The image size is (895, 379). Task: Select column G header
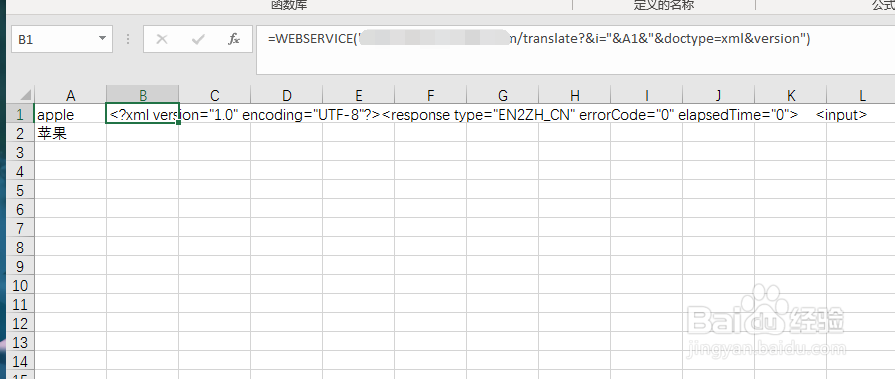click(x=502, y=95)
